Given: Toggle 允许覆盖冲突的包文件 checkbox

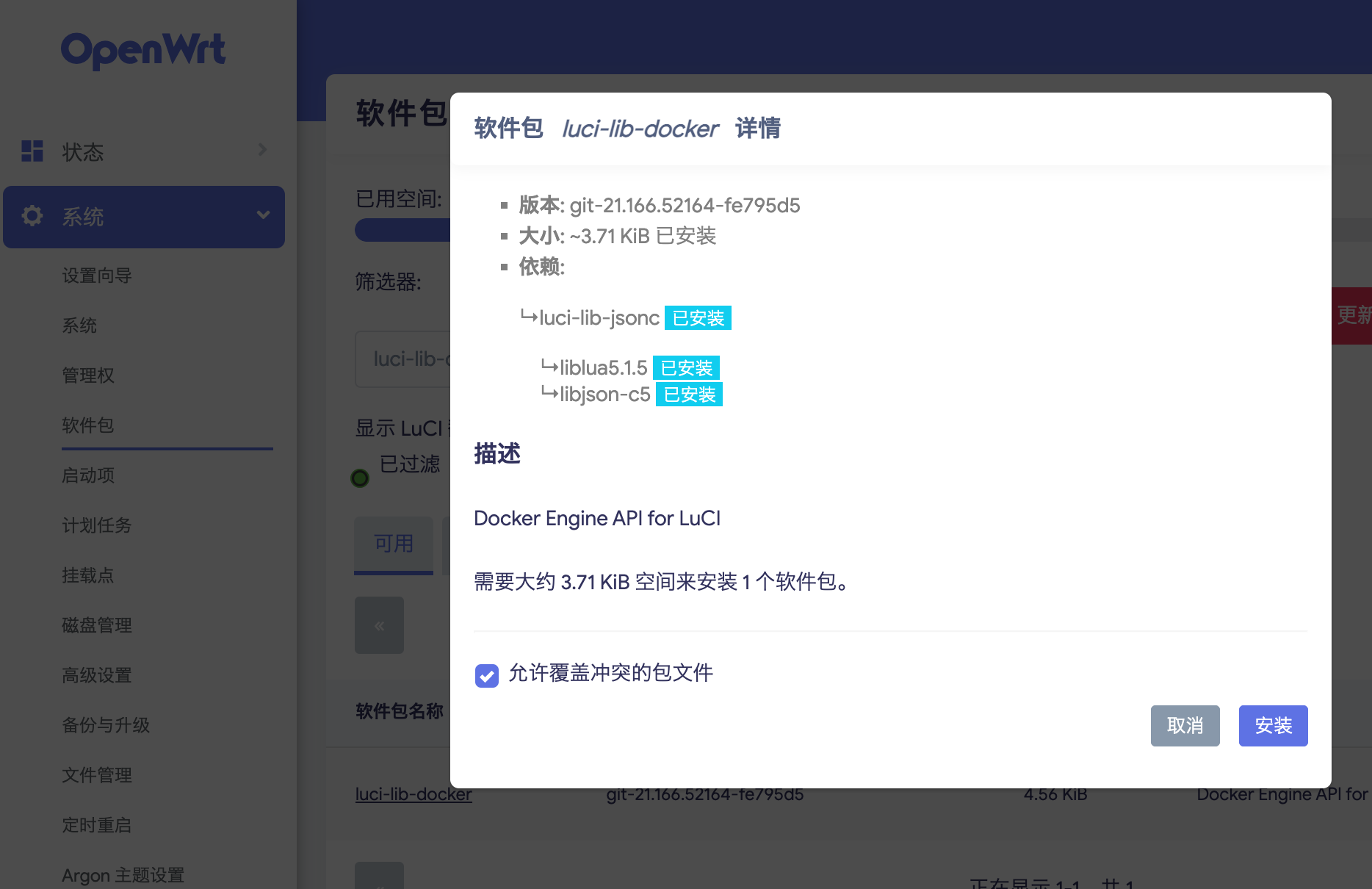Looking at the screenshot, I should pos(486,675).
